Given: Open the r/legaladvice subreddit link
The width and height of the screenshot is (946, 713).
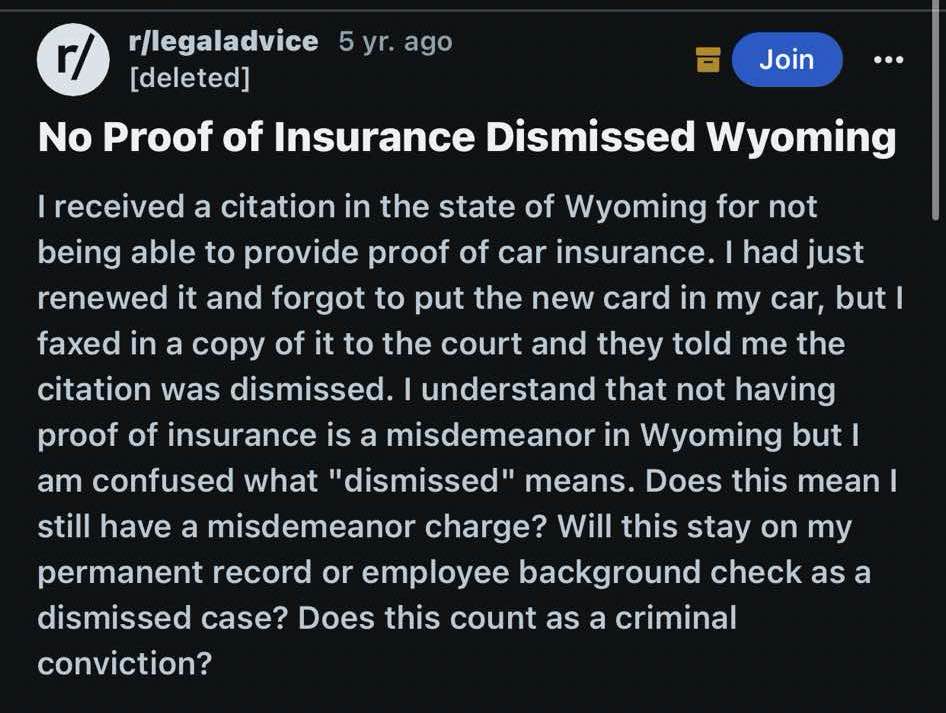Looking at the screenshot, I should pyautogui.click(x=223, y=41).
